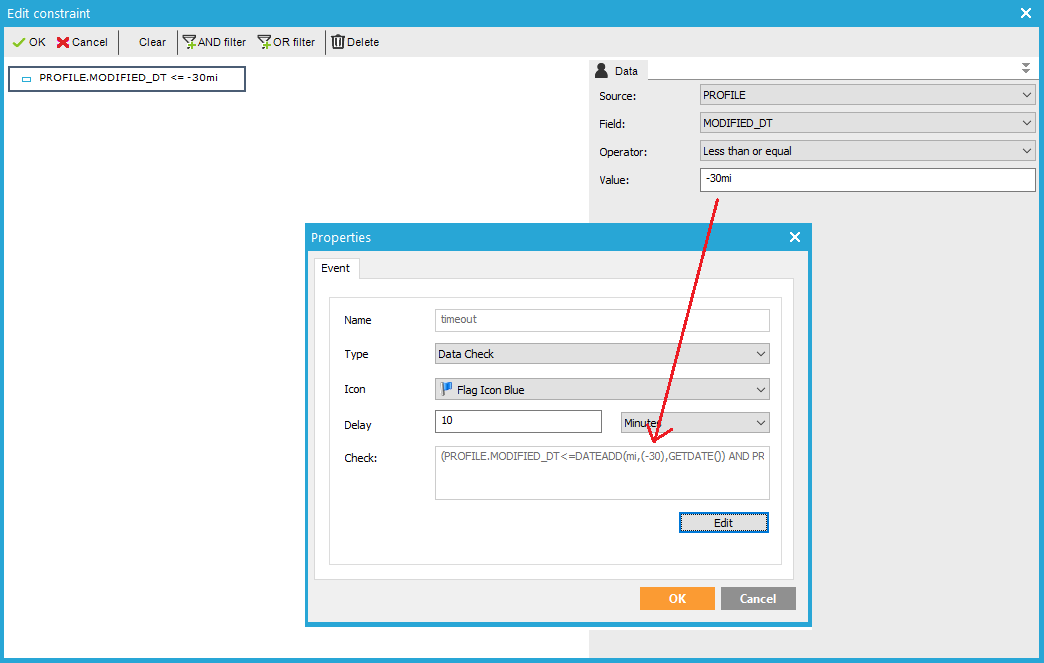The width and height of the screenshot is (1044, 663).
Task: Select the PROFILE.MODIFIED_DT constraint node
Action: pos(127,78)
